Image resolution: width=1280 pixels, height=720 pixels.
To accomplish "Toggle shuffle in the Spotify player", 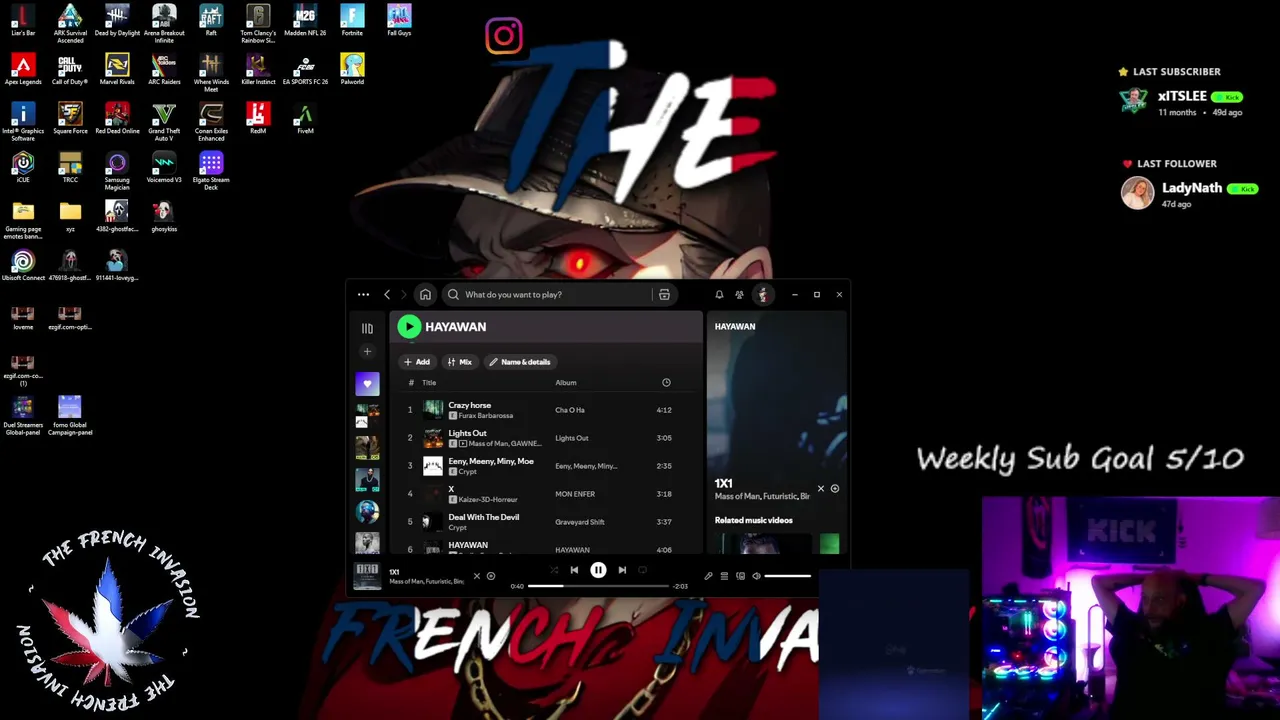I will 553,570.
